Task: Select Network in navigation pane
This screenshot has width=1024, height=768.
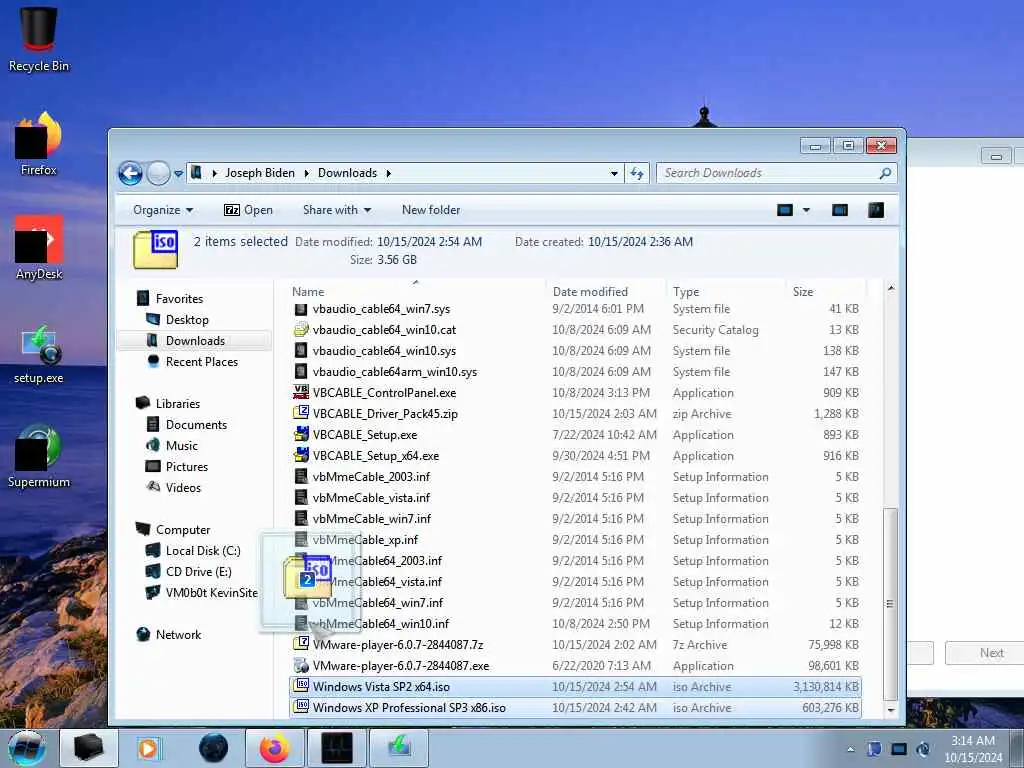Action: pyautogui.click(x=178, y=634)
